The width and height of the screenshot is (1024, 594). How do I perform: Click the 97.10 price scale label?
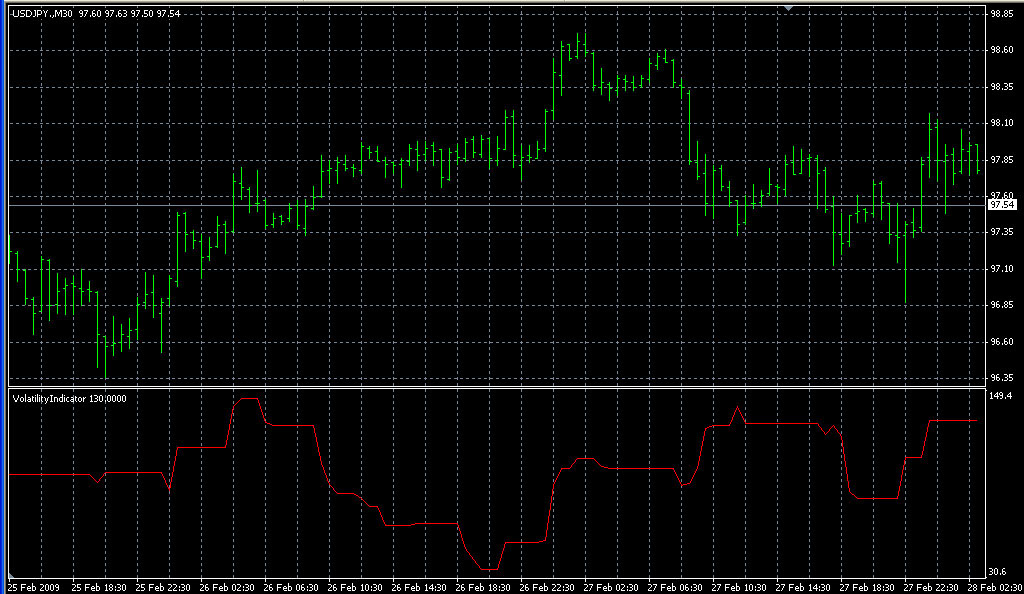(x=1001, y=269)
